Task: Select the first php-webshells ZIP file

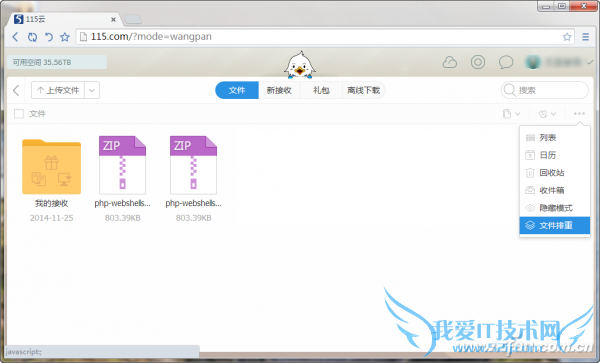Action: [122, 165]
